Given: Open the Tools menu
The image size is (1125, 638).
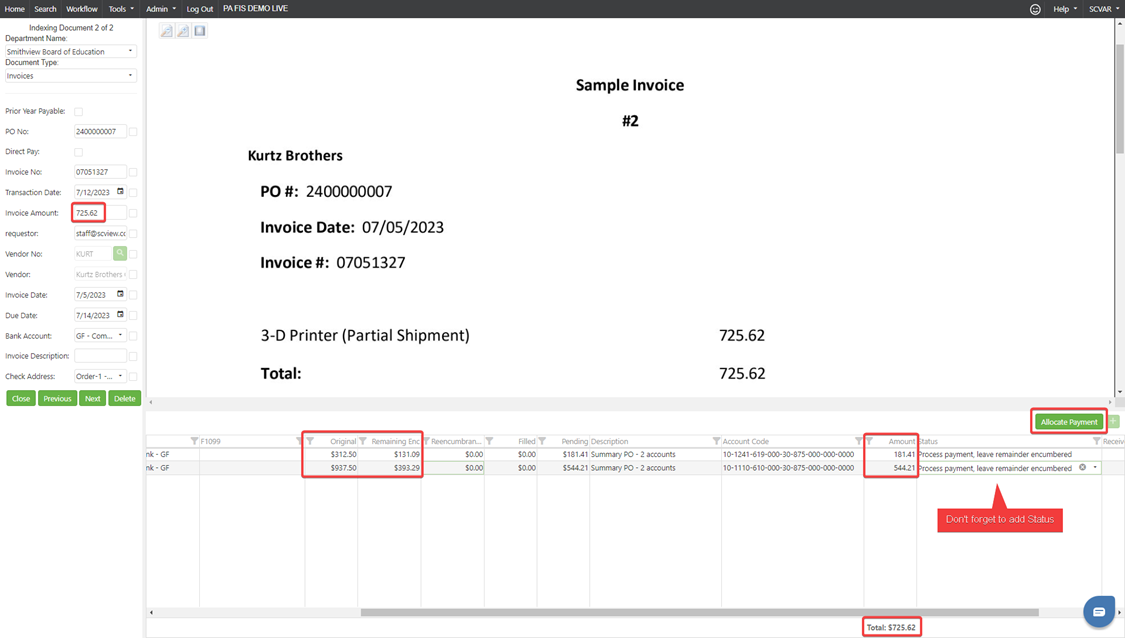Looking at the screenshot, I should 120,9.
